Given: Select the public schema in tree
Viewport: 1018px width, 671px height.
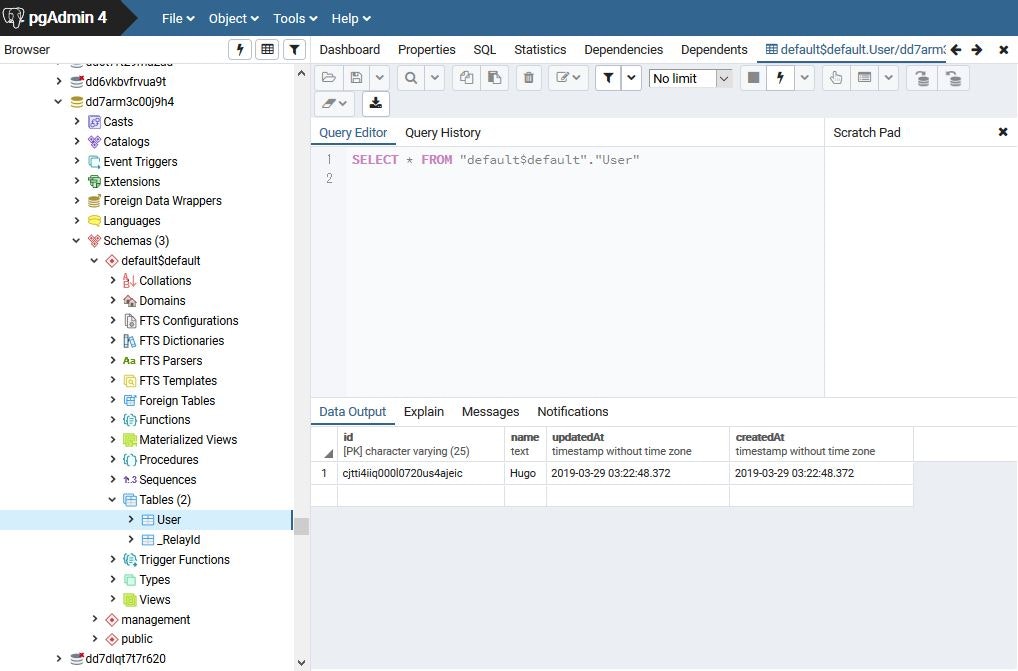Looking at the screenshot, I should click(x=136, y=639).
